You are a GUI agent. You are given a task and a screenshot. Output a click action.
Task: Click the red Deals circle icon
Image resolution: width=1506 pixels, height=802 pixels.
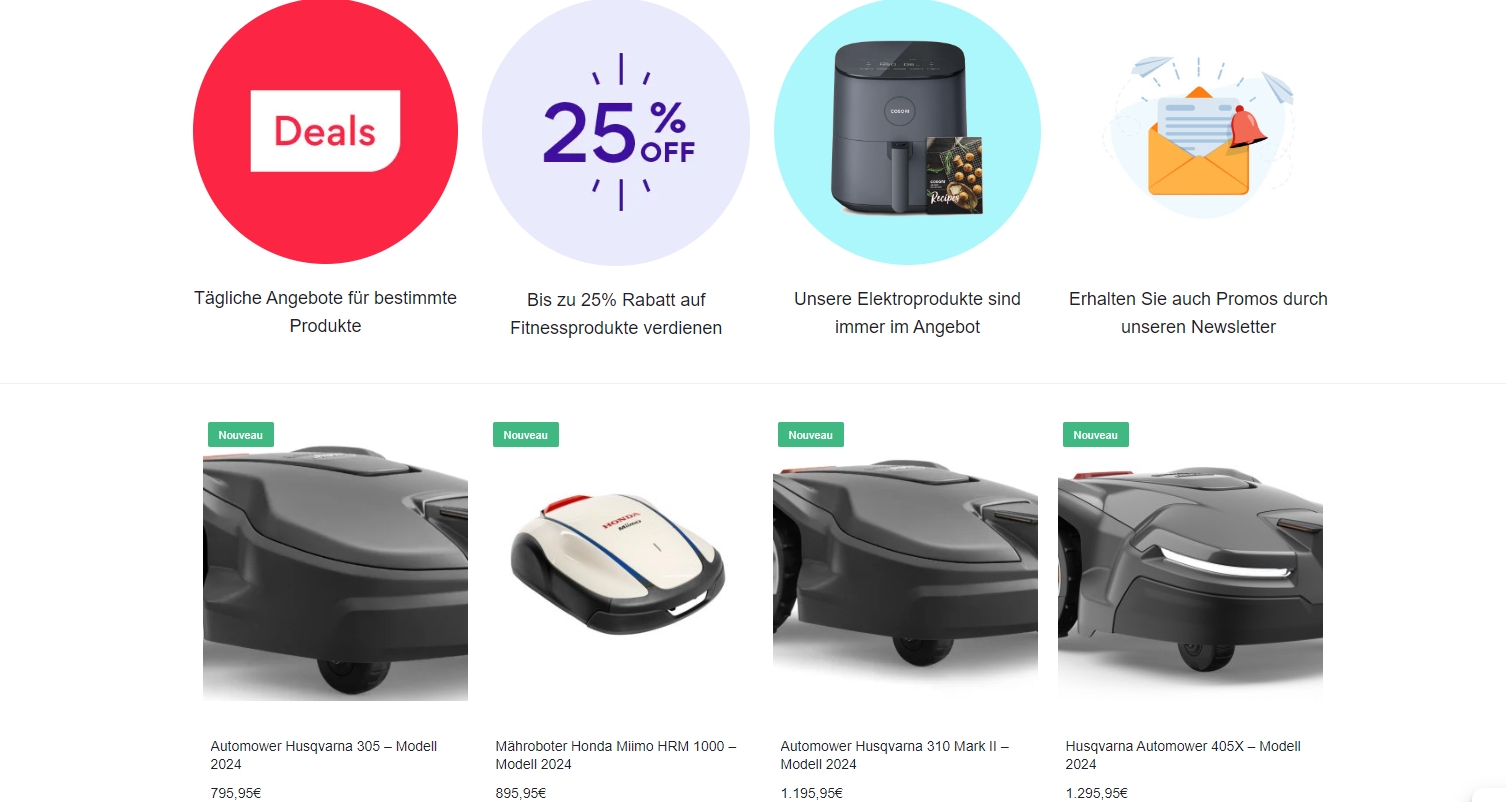click(x=325, y=131)
